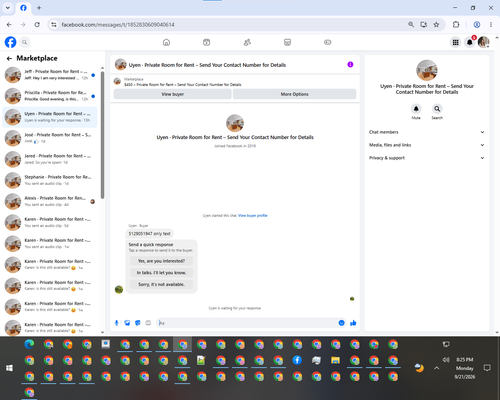Send a thumbs-up like in chat
Viewport: 500px width, 400px height.
coord(353,323)
